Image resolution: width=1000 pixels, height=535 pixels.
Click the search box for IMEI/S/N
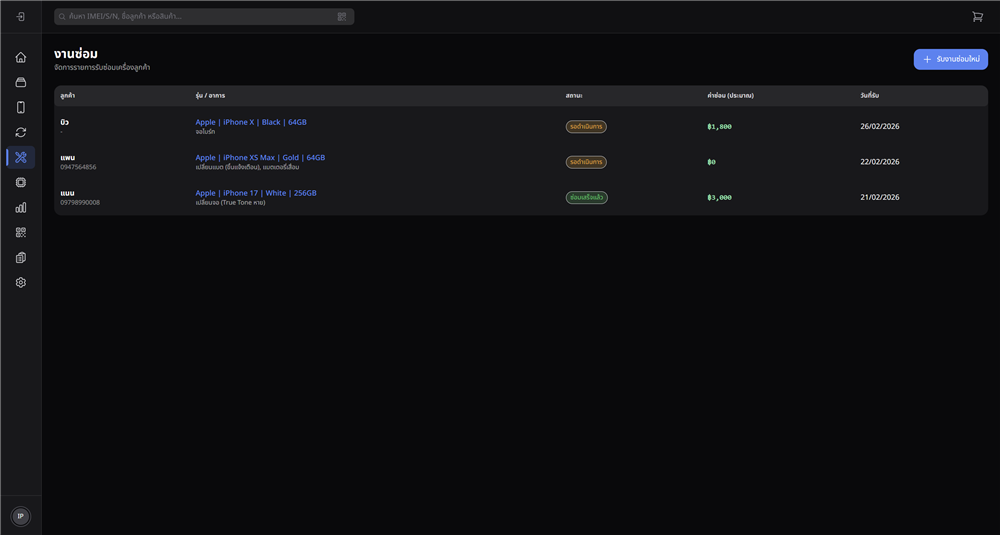(x=203, y=17)
